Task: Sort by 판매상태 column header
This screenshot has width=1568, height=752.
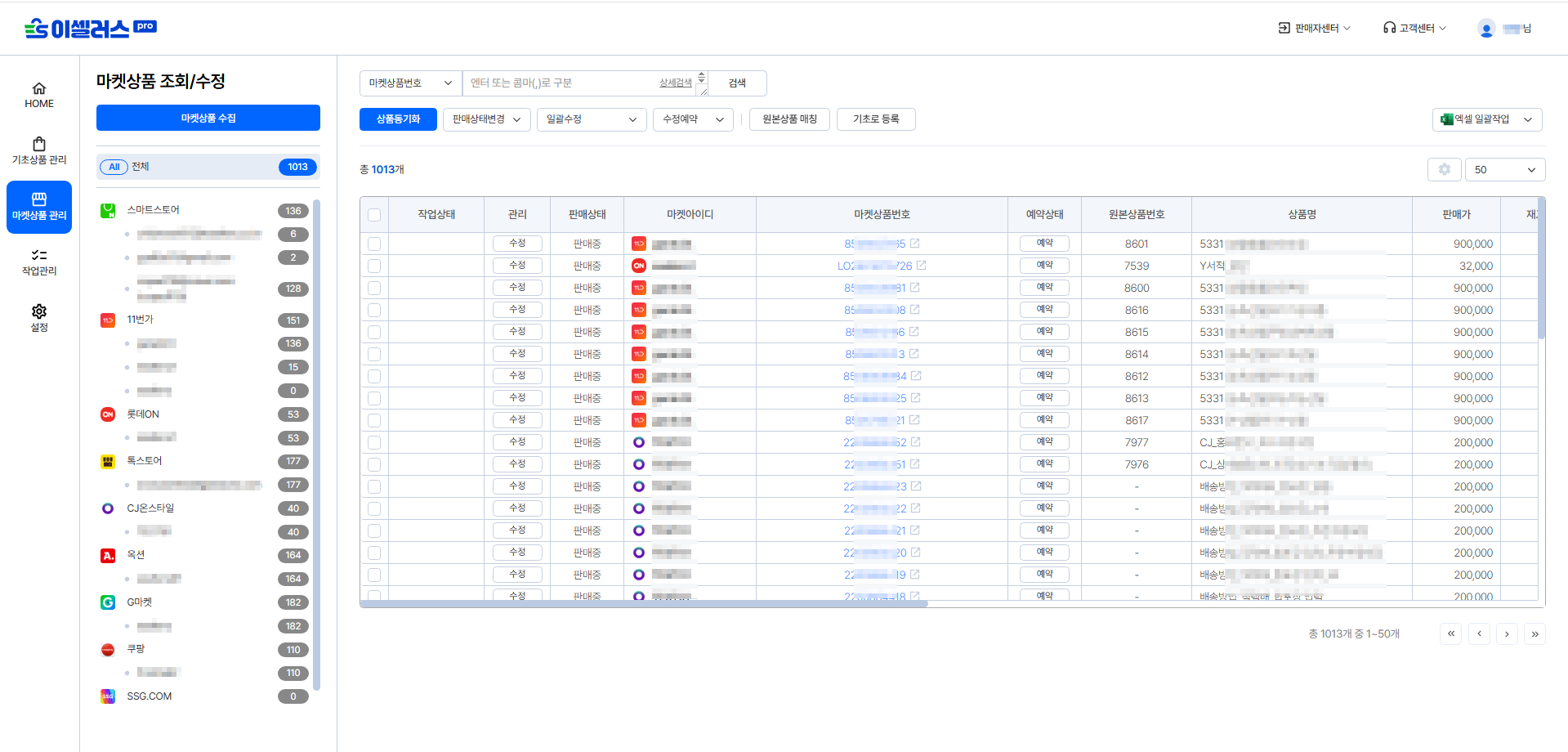Action: pos(587,215)
